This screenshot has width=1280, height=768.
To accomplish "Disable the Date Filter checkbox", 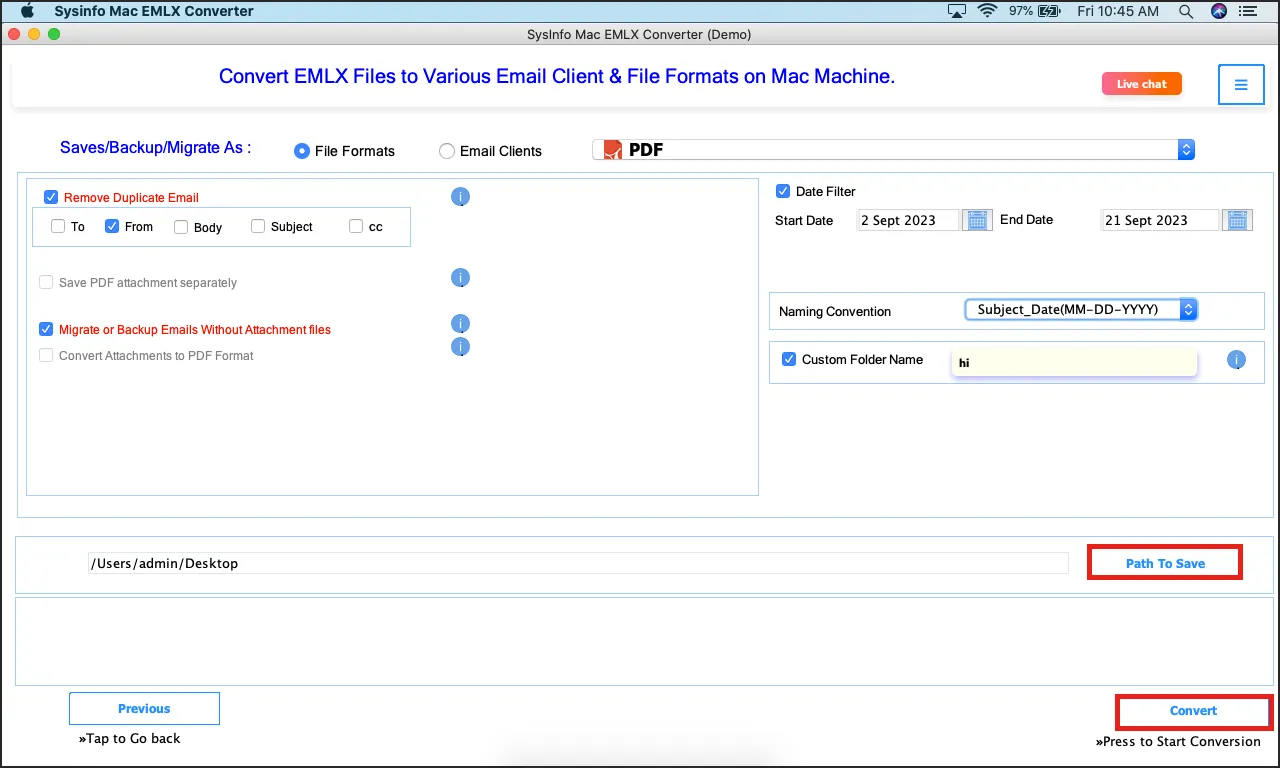I will (783, 191).
